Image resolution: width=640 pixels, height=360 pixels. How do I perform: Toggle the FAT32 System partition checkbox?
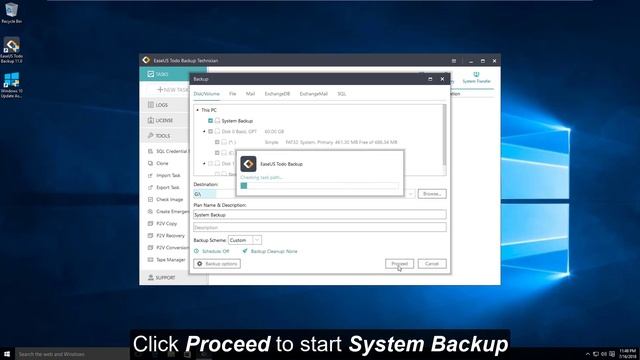[x=217, y=142]
